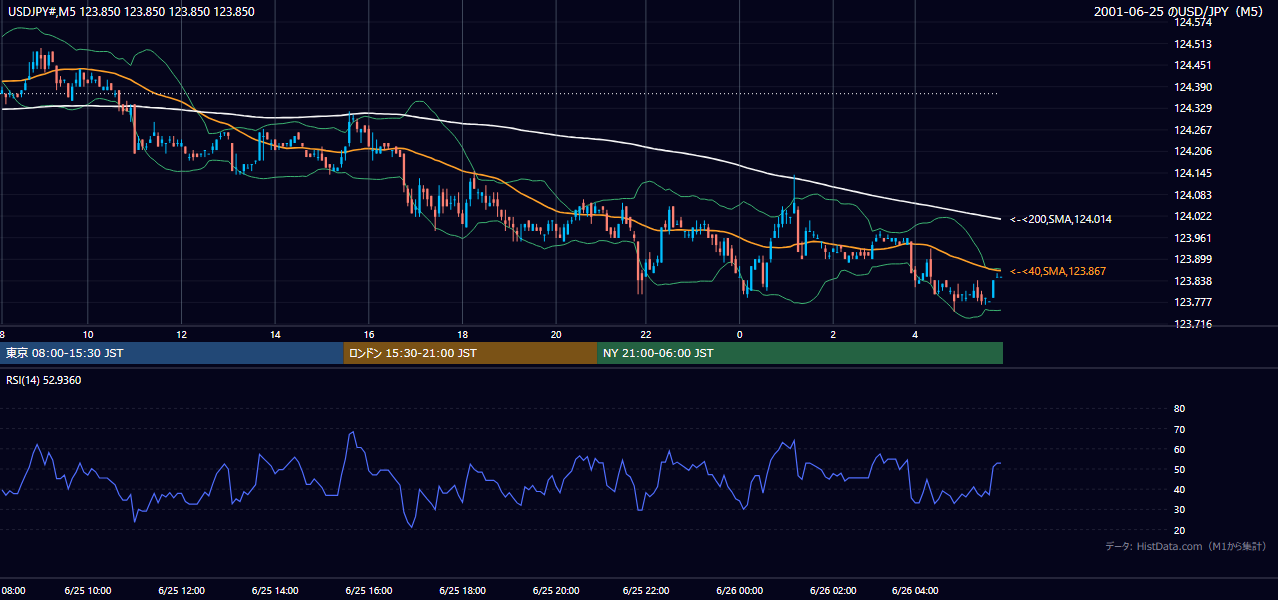Click RSI scale value 50

coord(1179,470)
